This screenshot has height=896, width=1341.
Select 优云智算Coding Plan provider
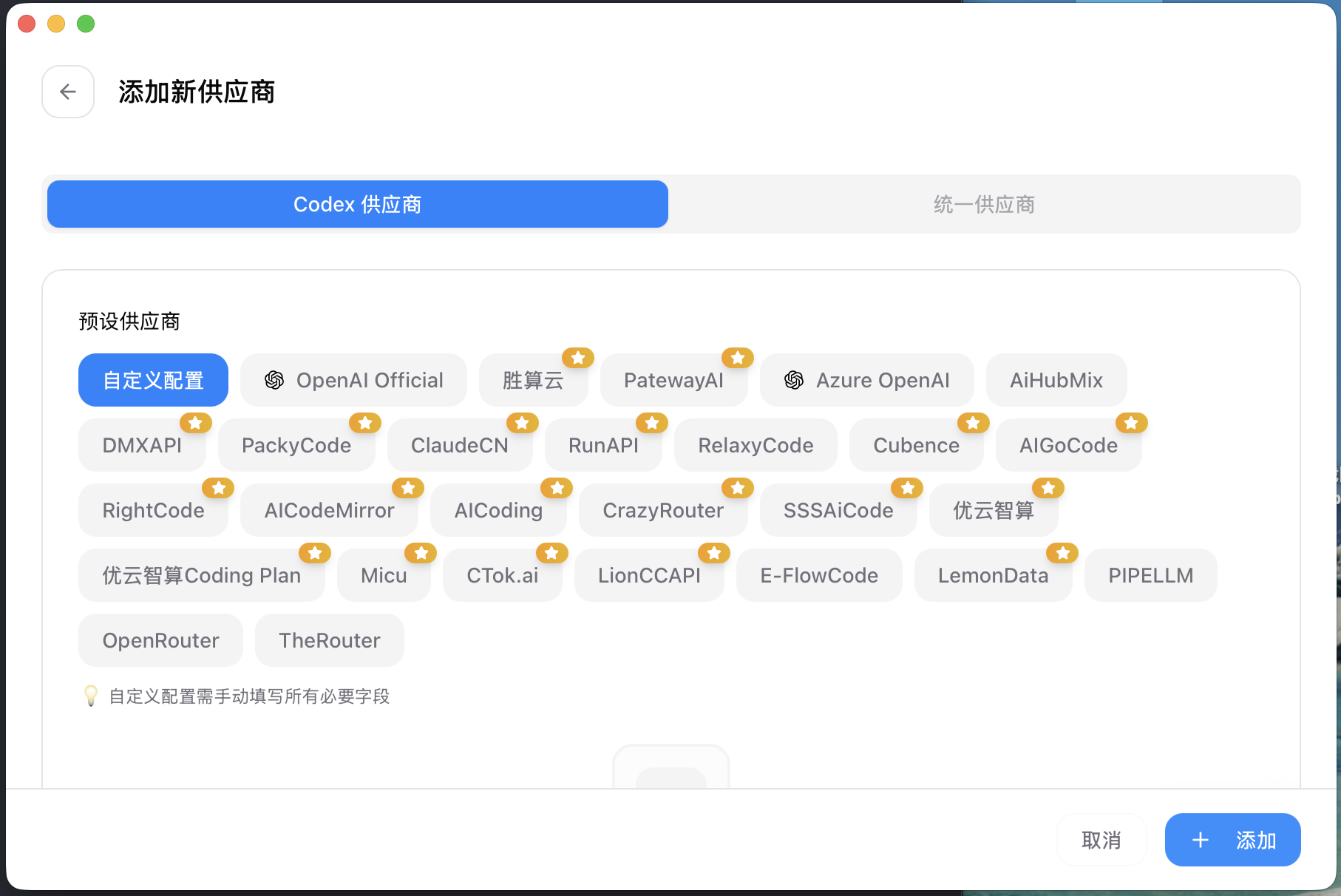tap(202, 575)
